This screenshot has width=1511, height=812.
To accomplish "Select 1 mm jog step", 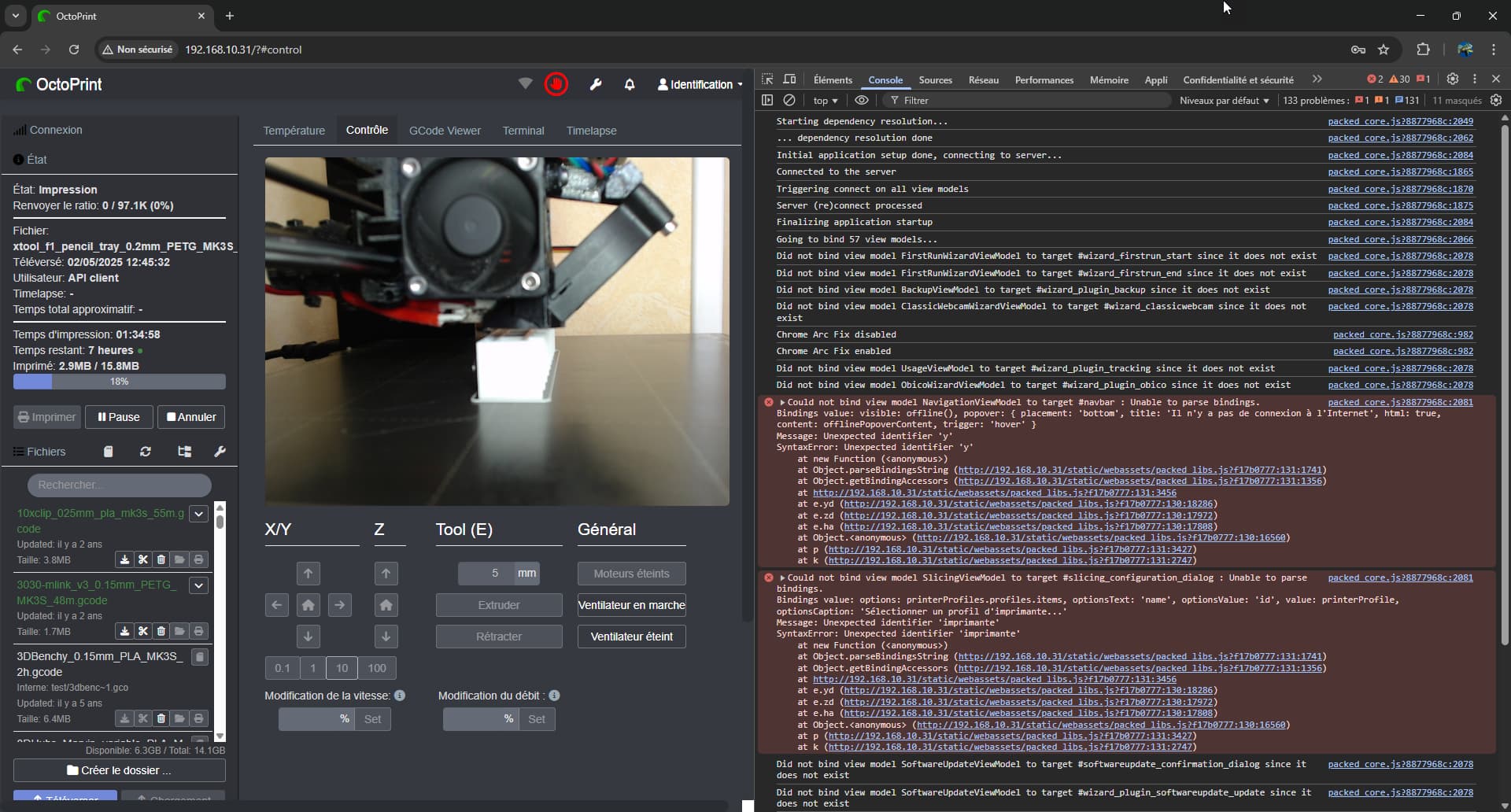I will [313, 668].
